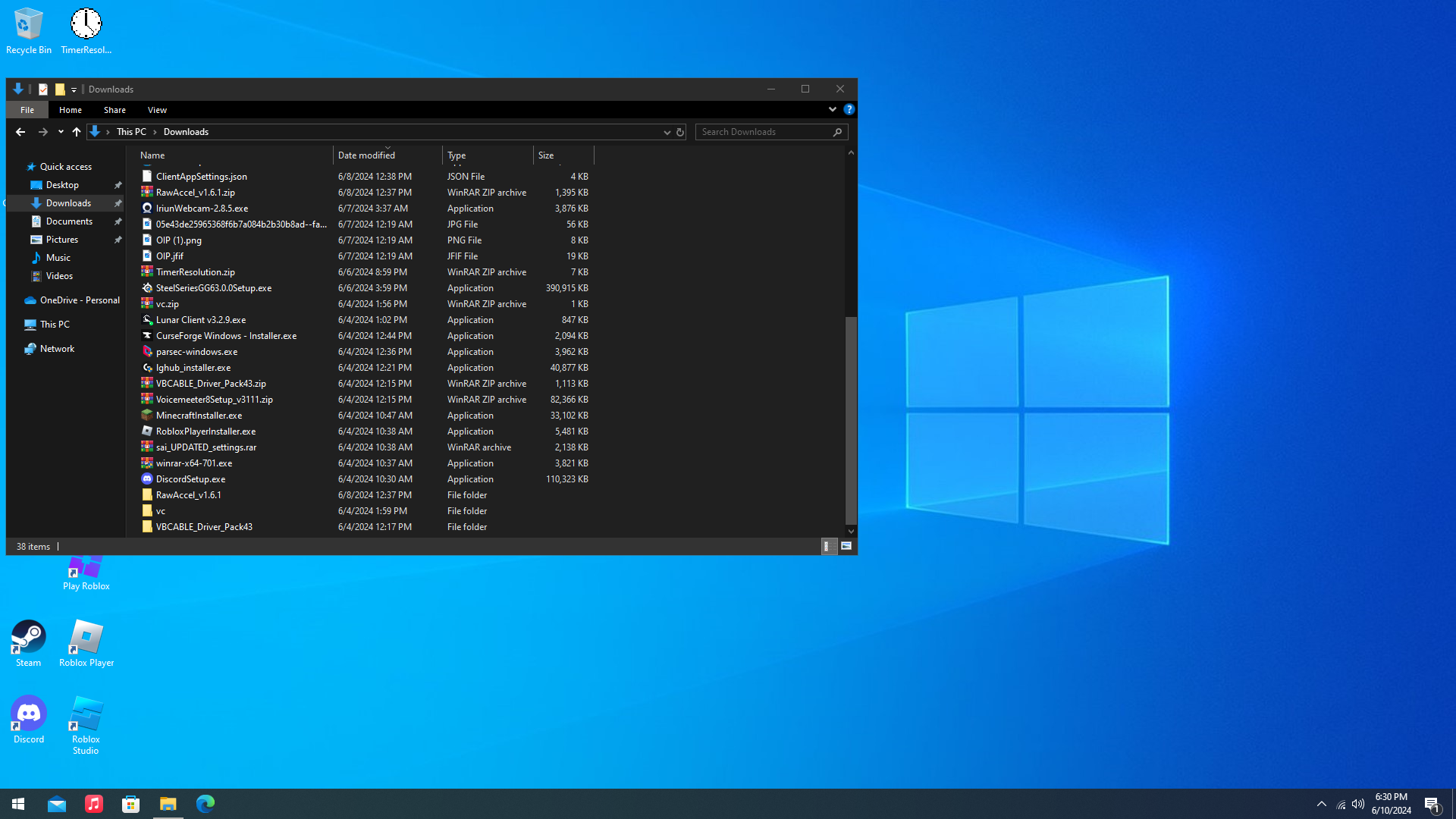Switch to details view layout

[x=828, y=546]
